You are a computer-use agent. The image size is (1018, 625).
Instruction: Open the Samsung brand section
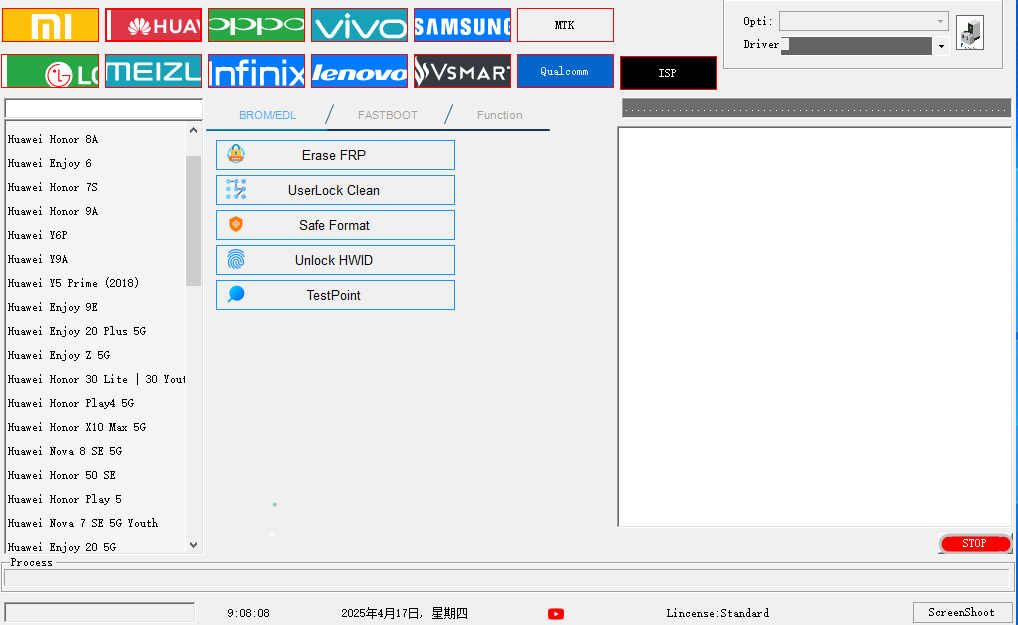pyautogui.click(x=462, y=25)
